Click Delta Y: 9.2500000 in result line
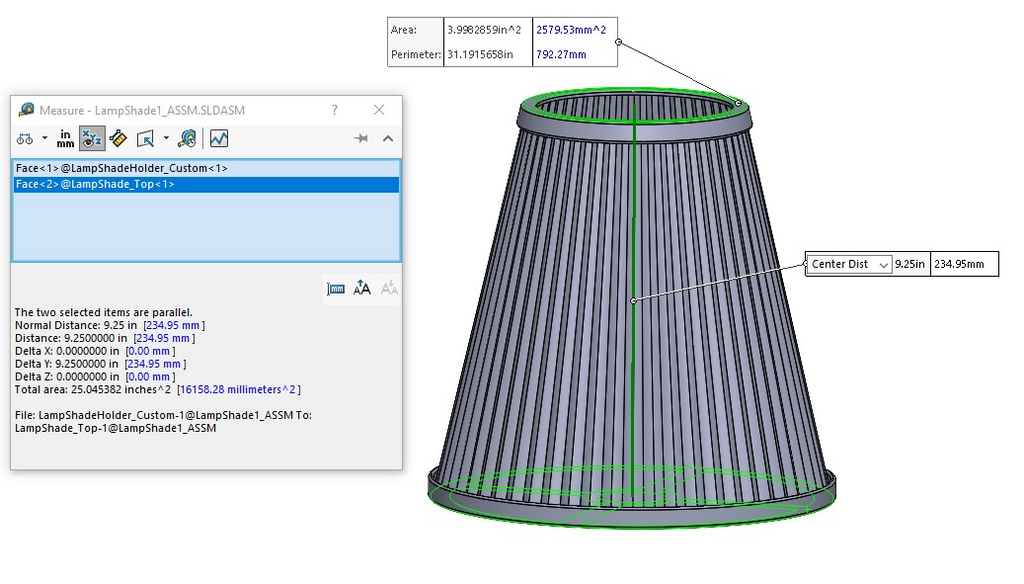The height and width of the screenshot is (584, 1024). [x=100, y=364]
